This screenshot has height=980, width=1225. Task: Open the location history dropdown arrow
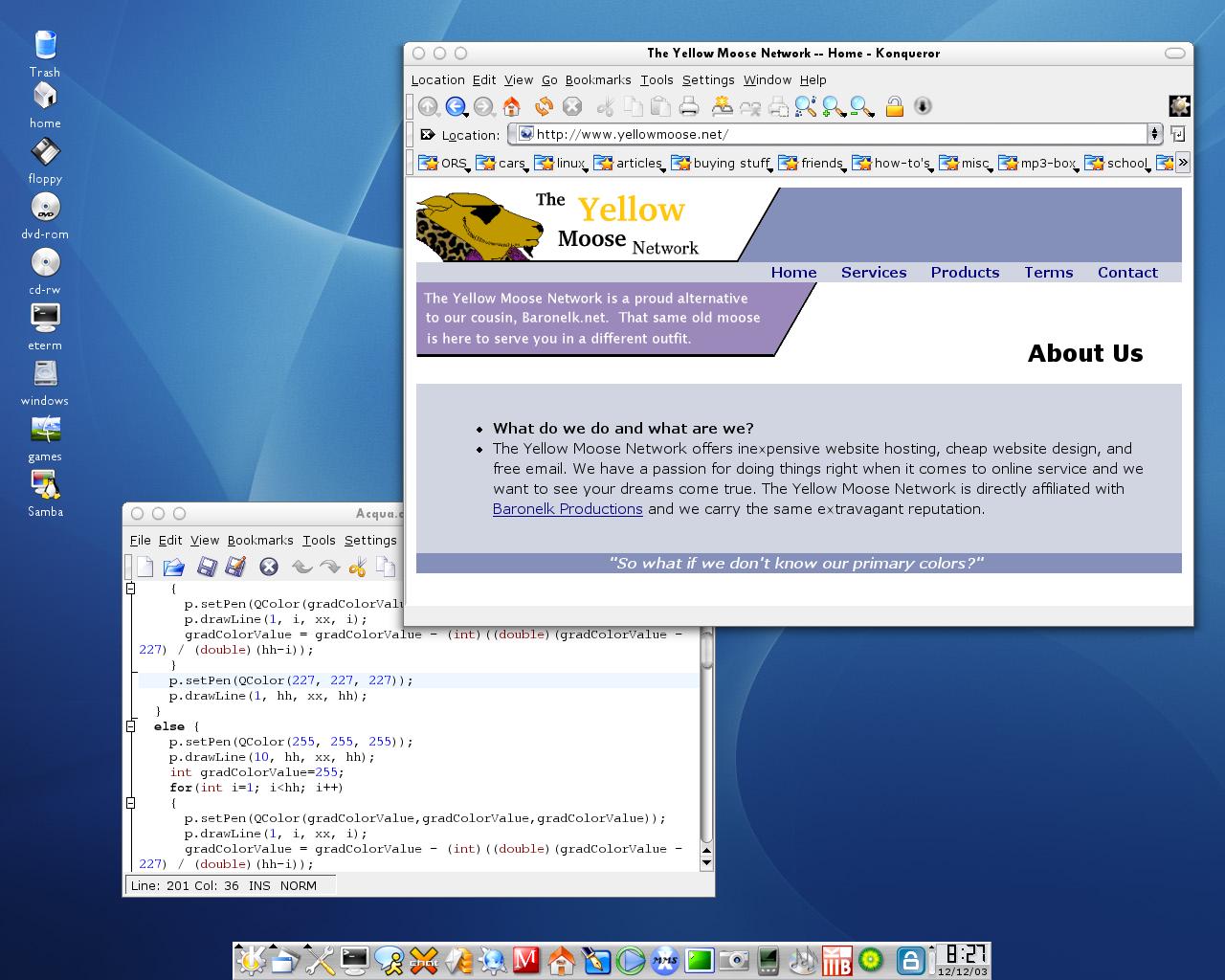(x=1154, y=134)
